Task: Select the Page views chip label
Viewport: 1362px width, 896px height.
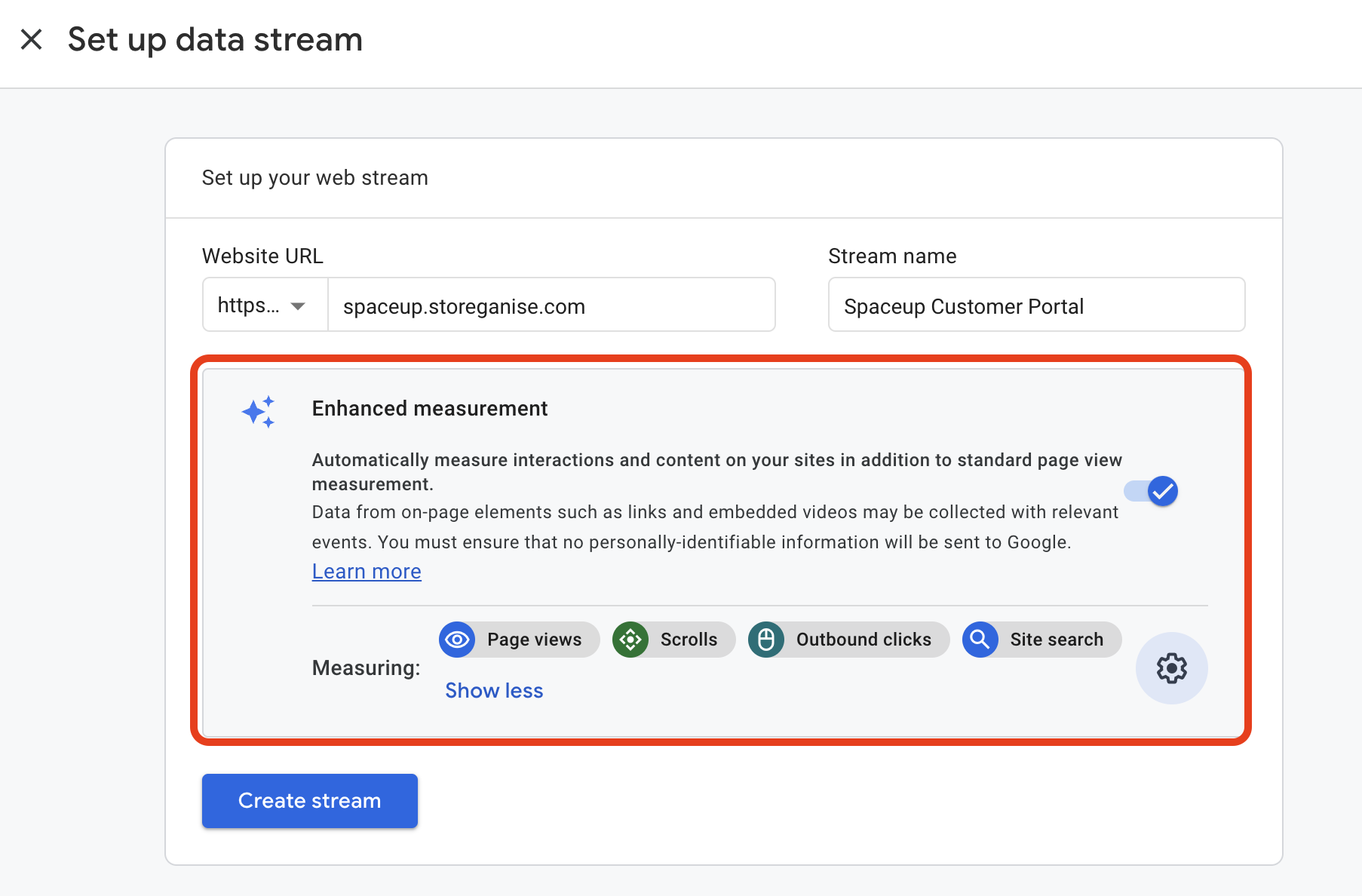Action: [534, 640]
